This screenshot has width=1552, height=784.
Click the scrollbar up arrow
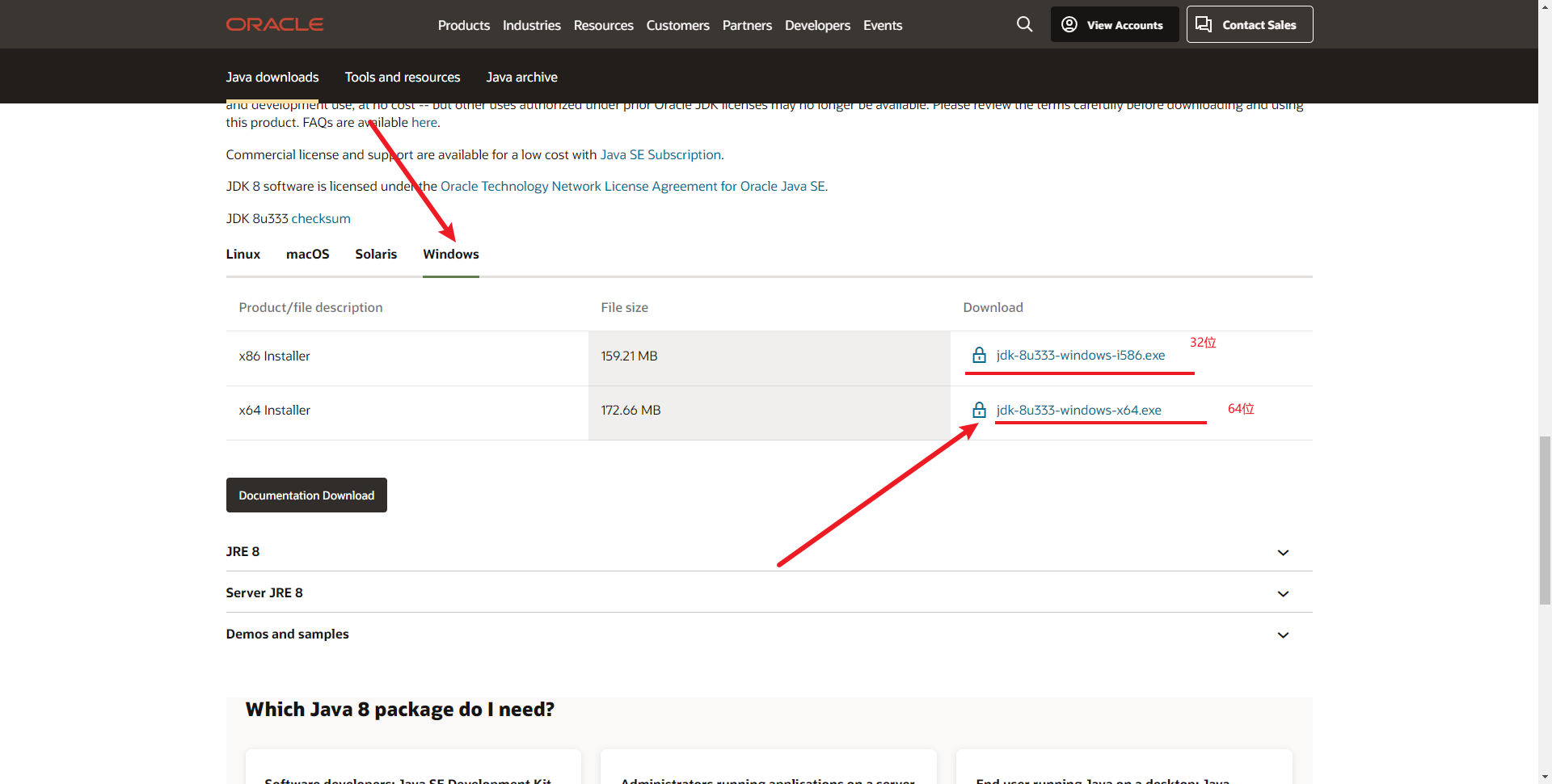pos(1545,6)
